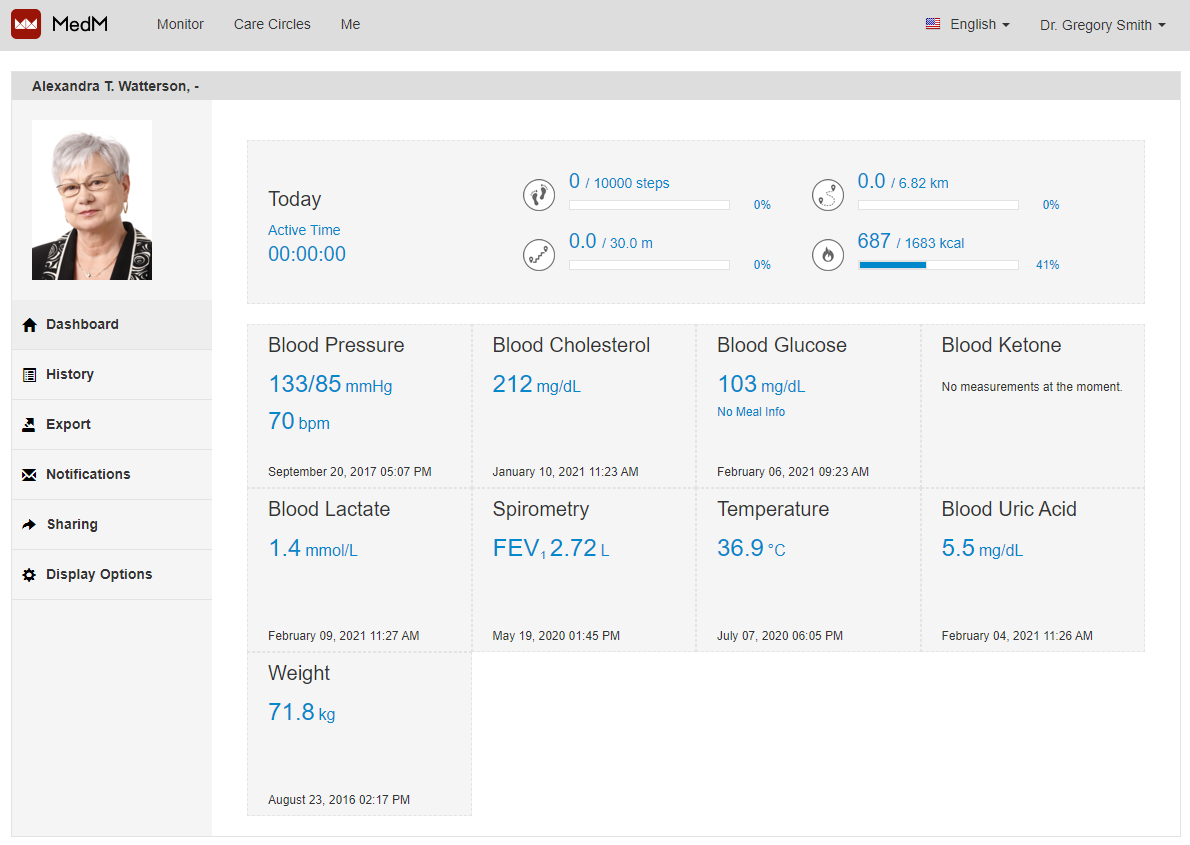
Task: Go to Care Circles in navbar
Action: 272,24
